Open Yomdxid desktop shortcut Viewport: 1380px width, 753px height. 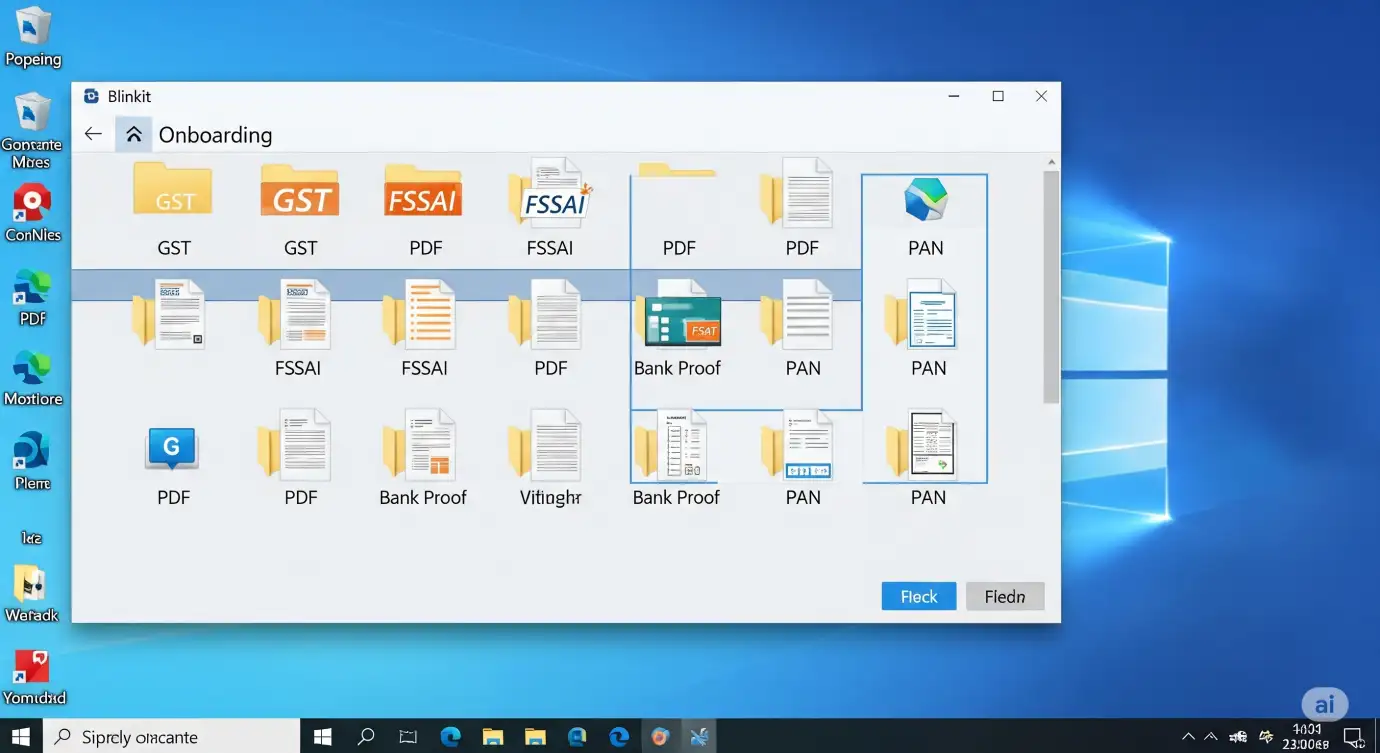[31, 667]
